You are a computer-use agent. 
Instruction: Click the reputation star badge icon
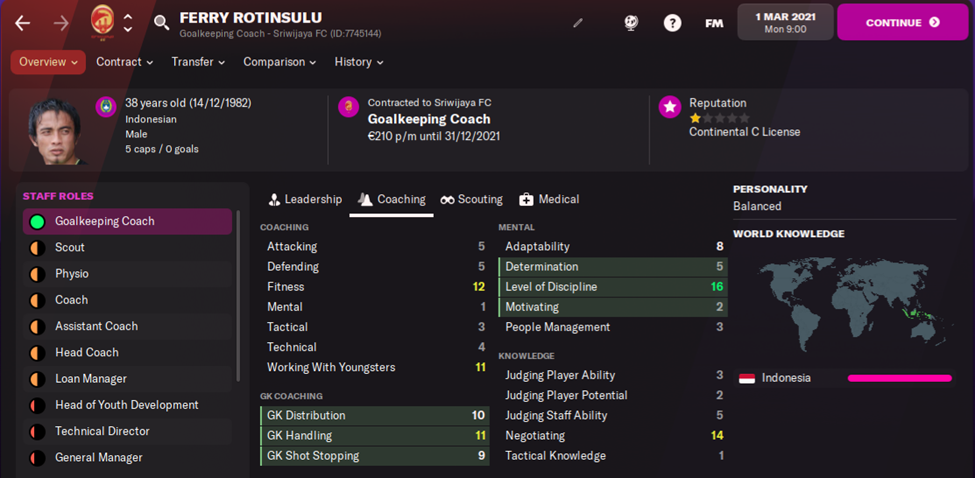tap(670, 108)
